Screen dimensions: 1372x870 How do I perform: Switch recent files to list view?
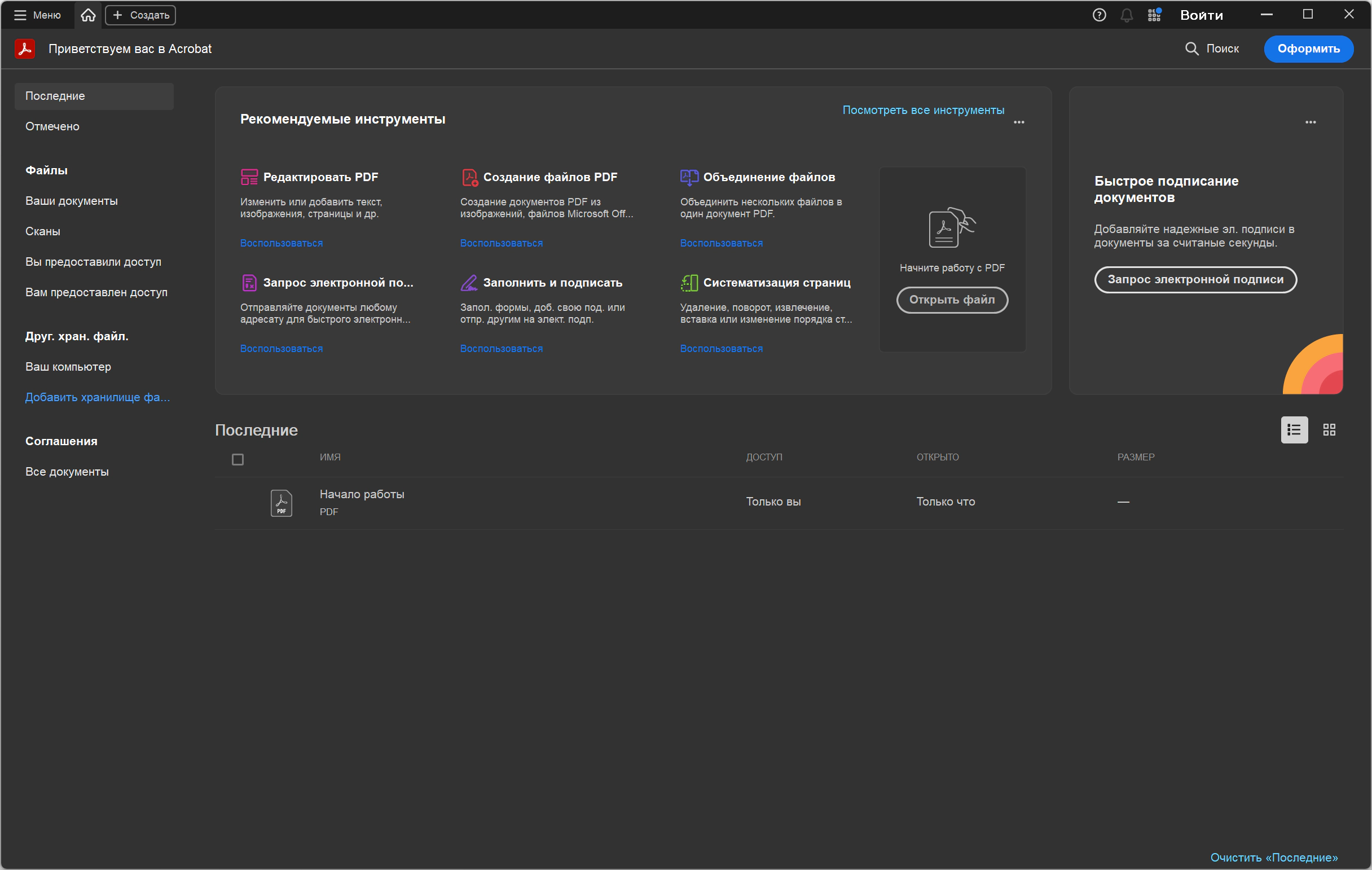pos(1294,429)
